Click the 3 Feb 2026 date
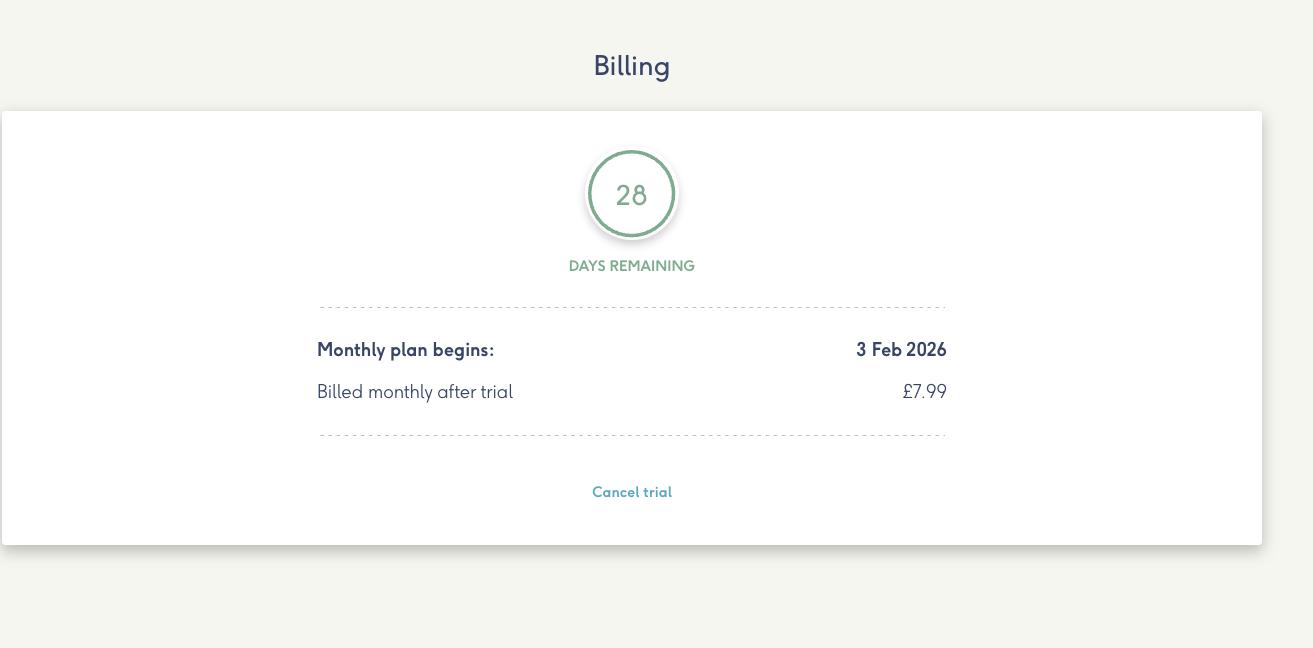The height and width of the screenshot is (648, 1313). coord(900,350)
